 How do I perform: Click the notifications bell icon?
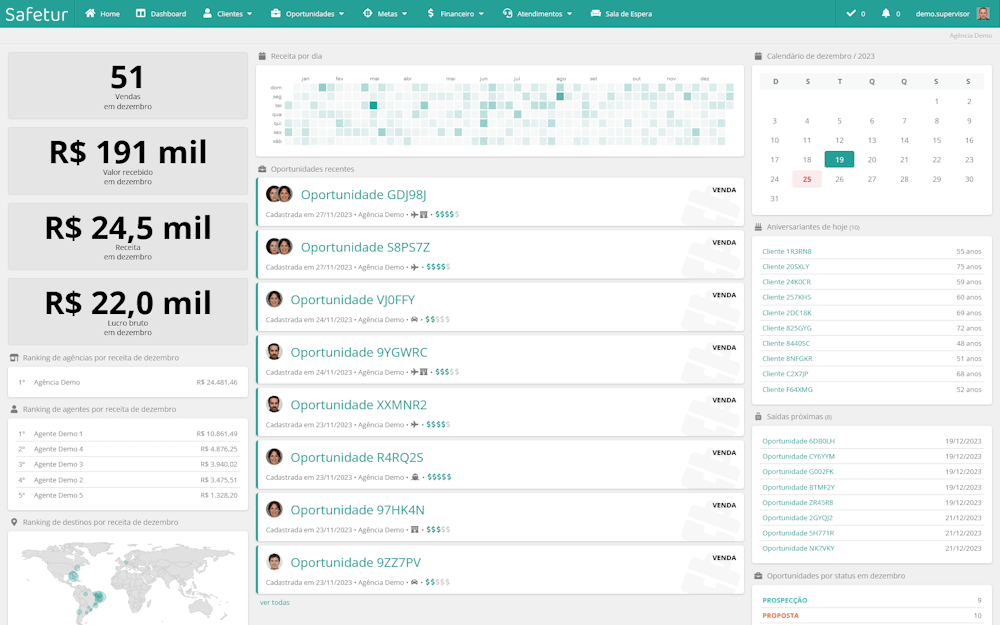[886, 14]
